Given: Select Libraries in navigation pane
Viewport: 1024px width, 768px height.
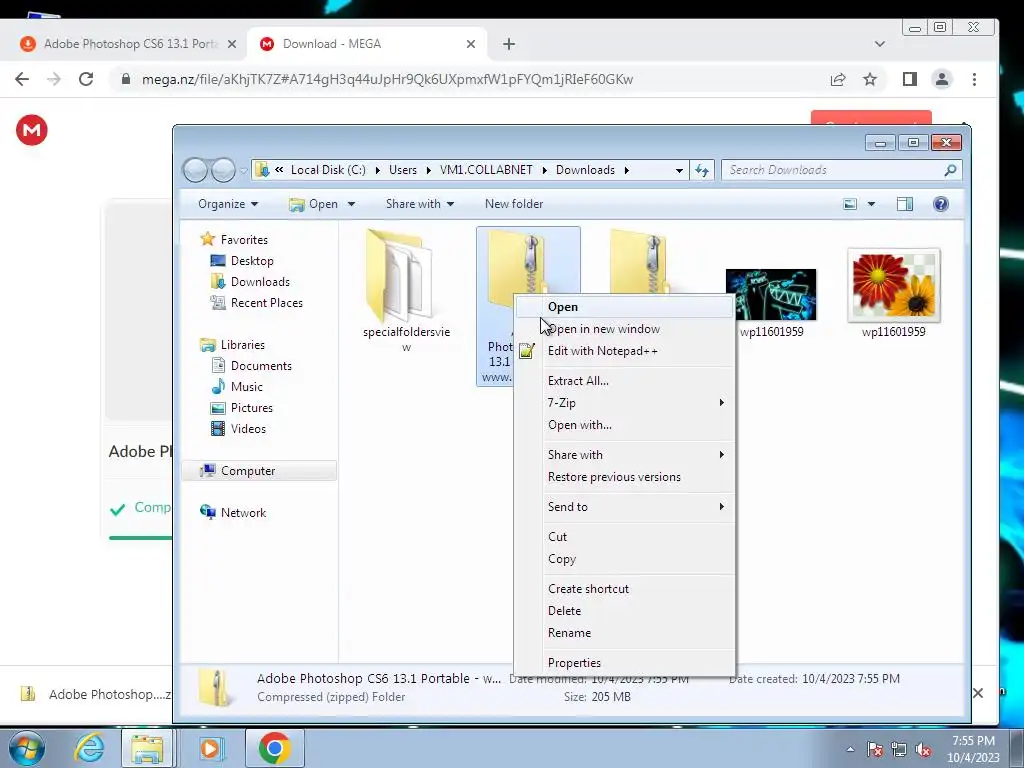Looking at the screenshot, I should coord(242,345).
